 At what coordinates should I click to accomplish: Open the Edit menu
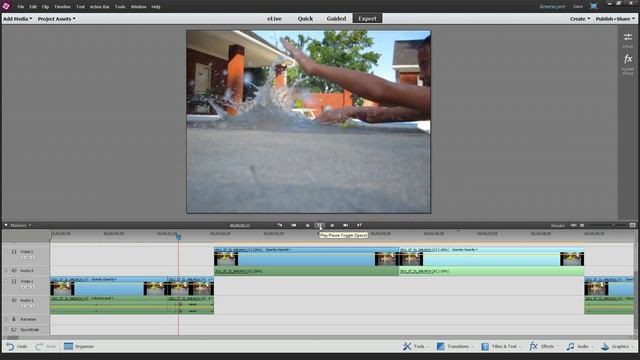click(x=33, y=7)
